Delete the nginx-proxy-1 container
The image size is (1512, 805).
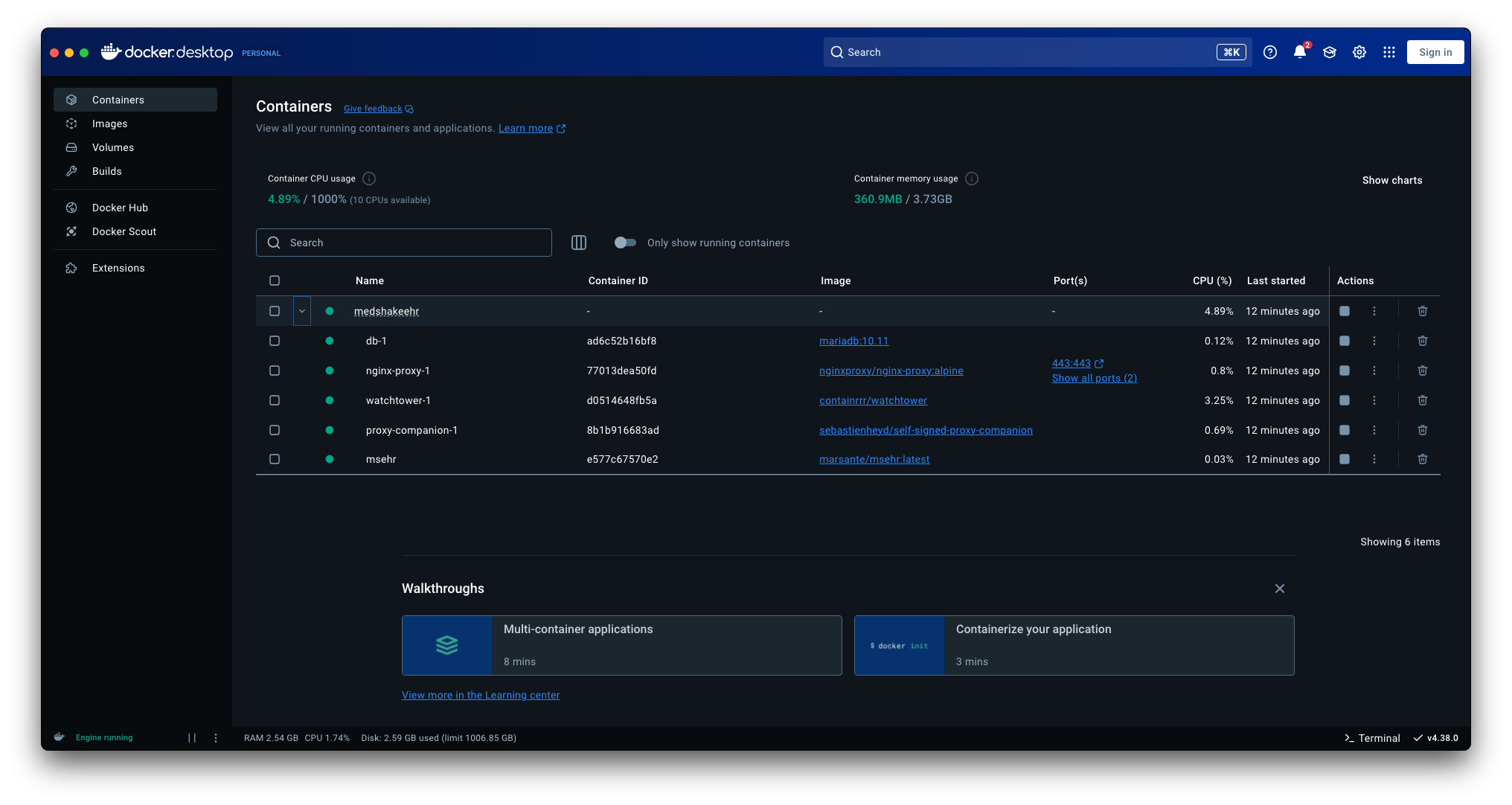coord(1423,371)
